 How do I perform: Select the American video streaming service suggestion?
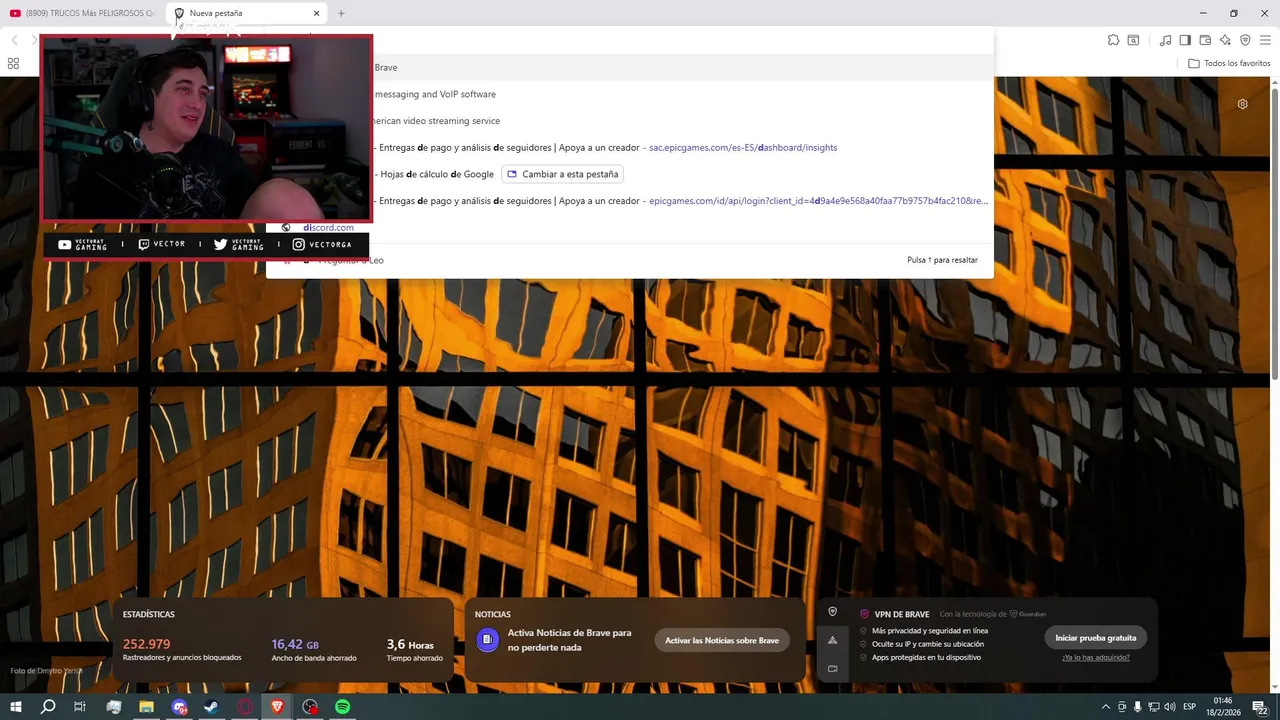coord(630,121)
